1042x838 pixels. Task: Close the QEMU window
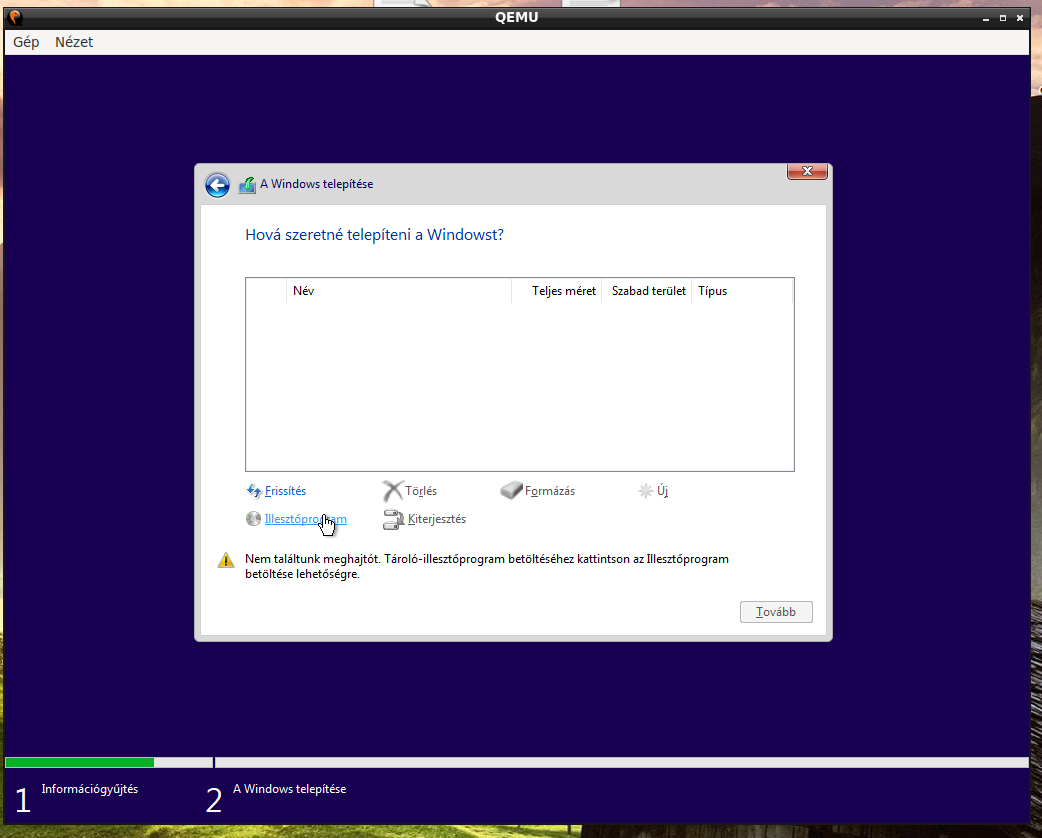coord(1020,18)
